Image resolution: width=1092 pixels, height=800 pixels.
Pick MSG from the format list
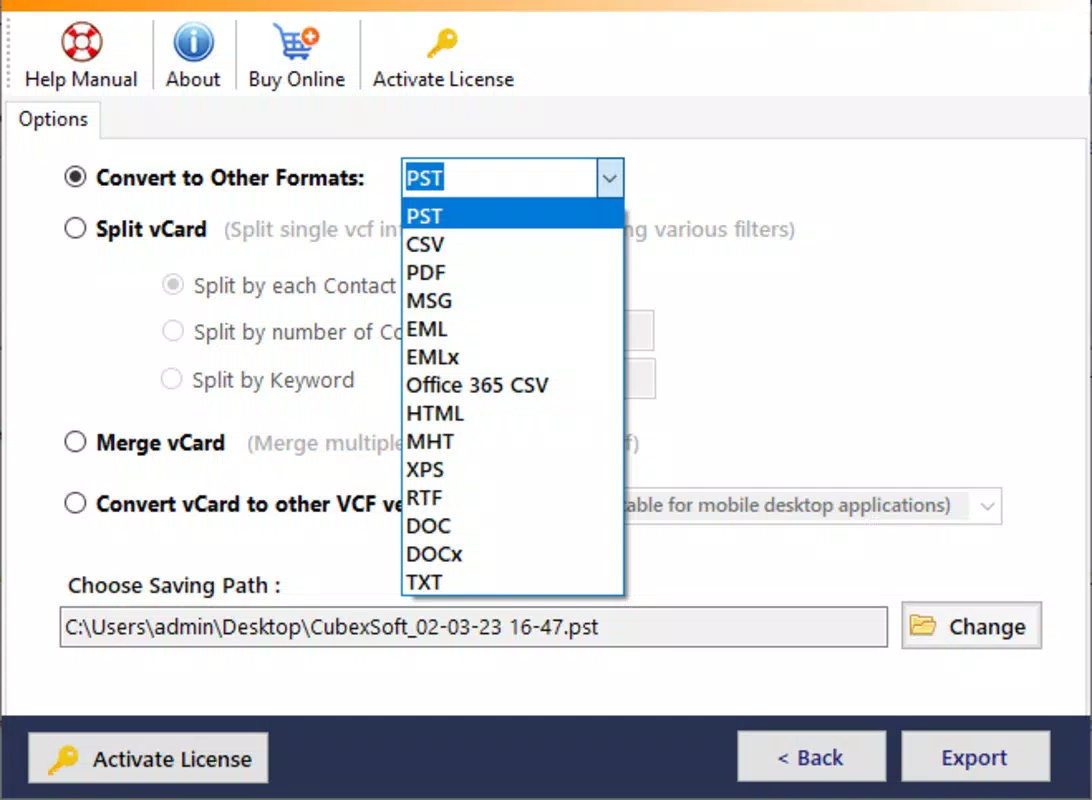pyautogui.click(x=513, y=300)
